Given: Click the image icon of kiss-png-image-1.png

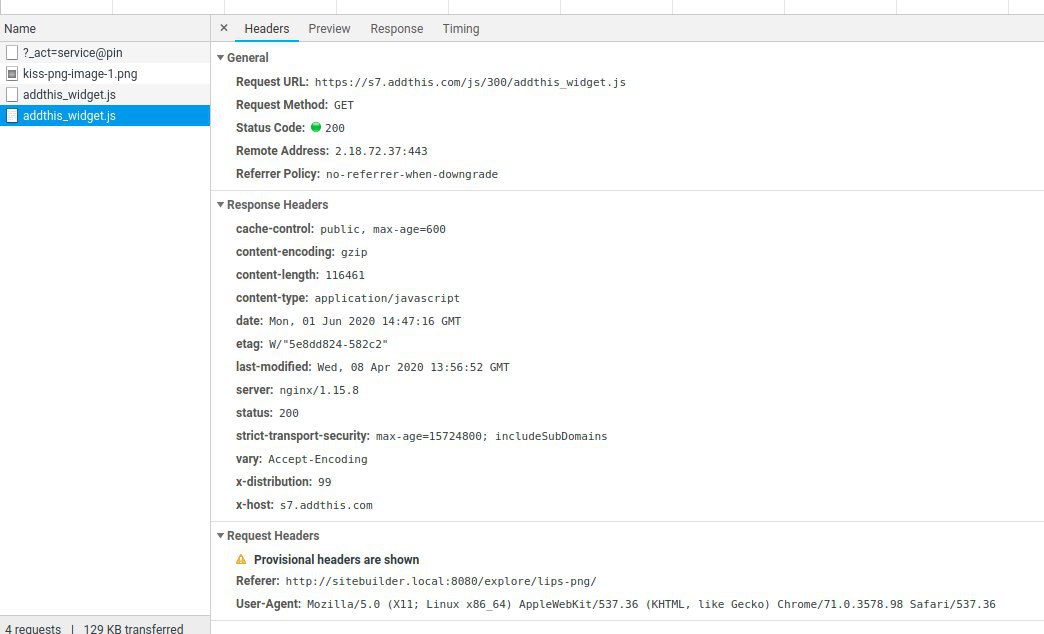Looking at the screenshot, I should tap(12, 74).
